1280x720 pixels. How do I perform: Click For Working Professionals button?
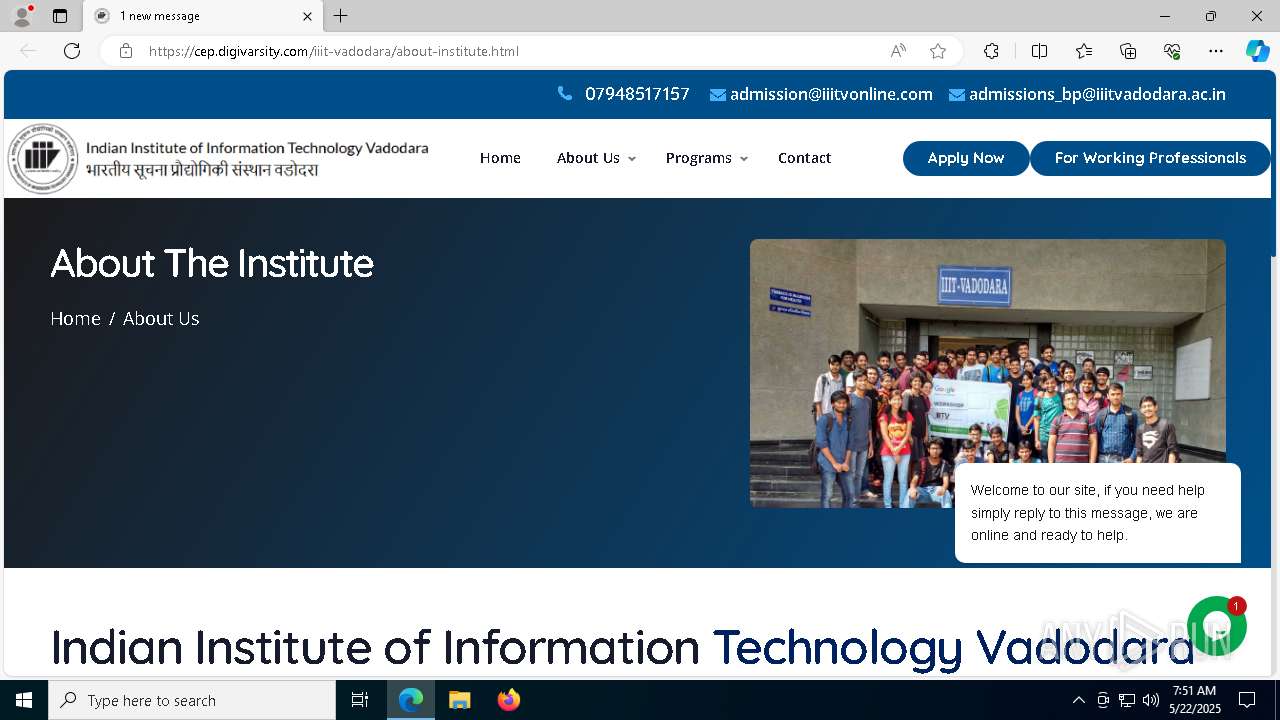[x=1150, y=158]
